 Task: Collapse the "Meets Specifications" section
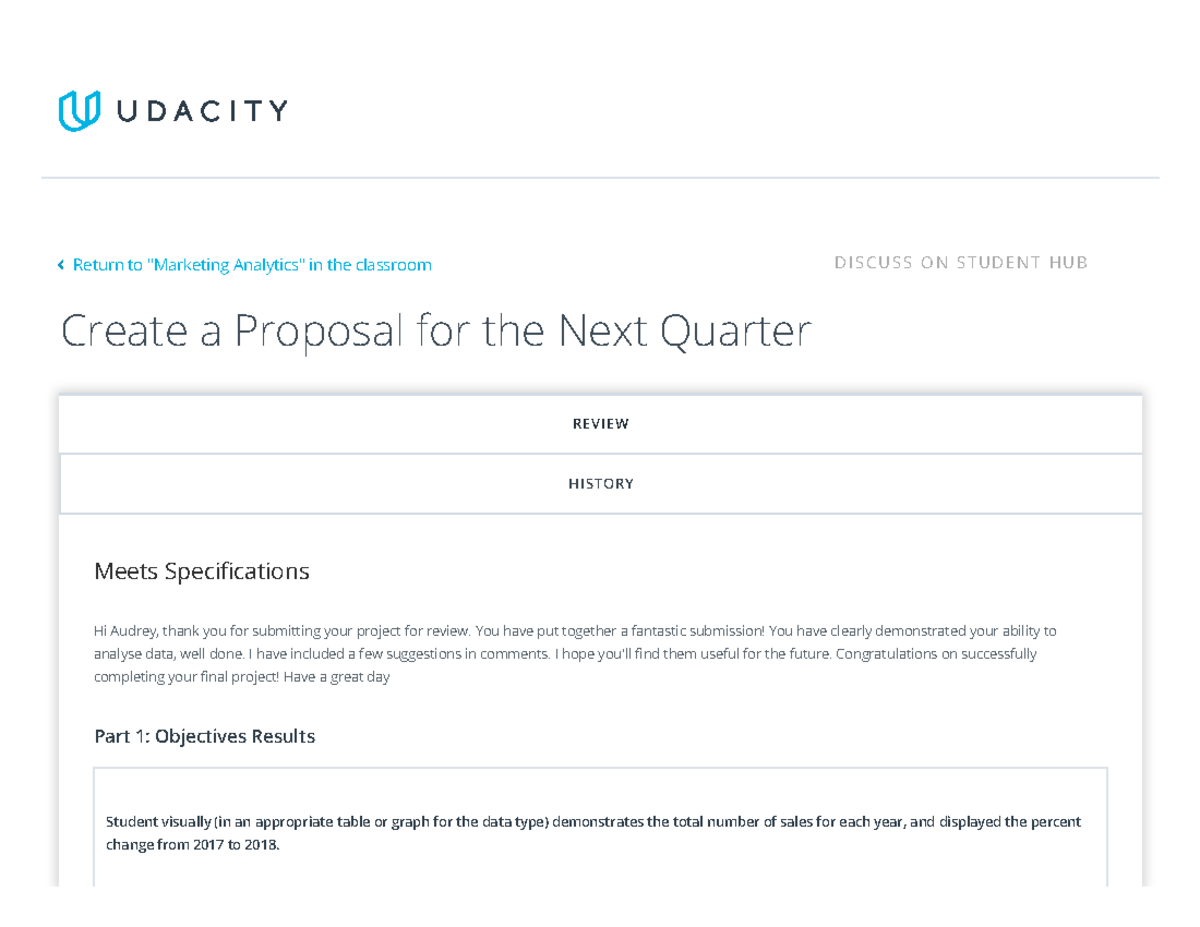coord(202,570)
